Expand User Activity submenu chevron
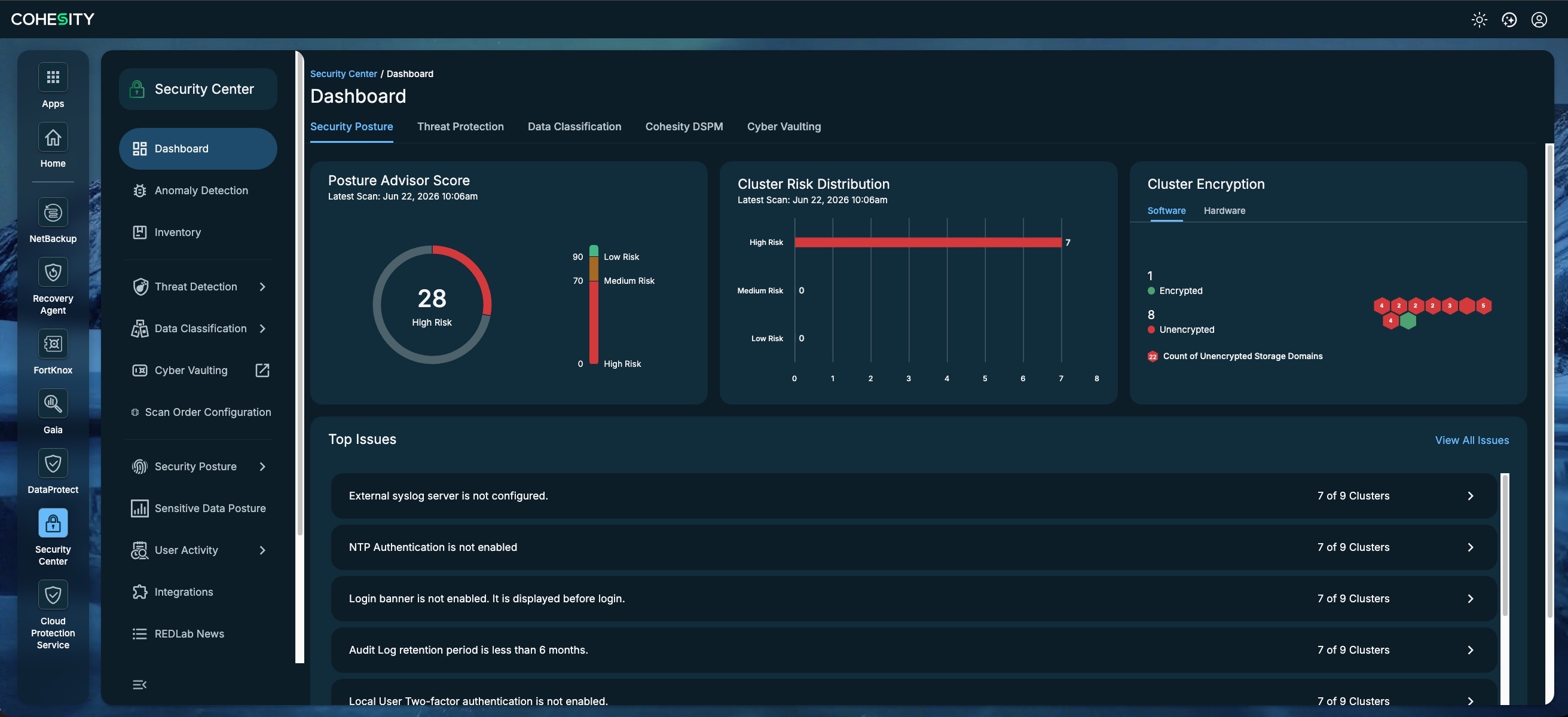Image resolution: width=1568 pixels, height=717 pixels. click(x=262, y=550)
